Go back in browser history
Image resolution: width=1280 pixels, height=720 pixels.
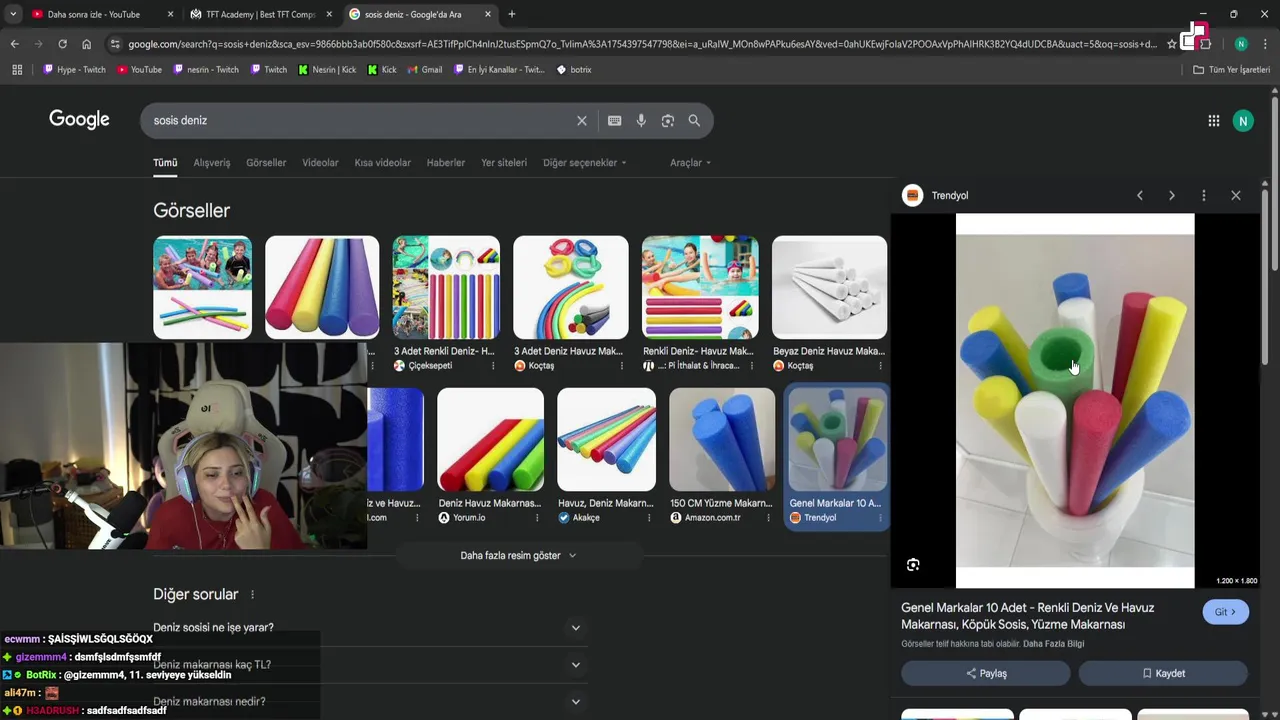pyautogui.click(x=14, y=44)
